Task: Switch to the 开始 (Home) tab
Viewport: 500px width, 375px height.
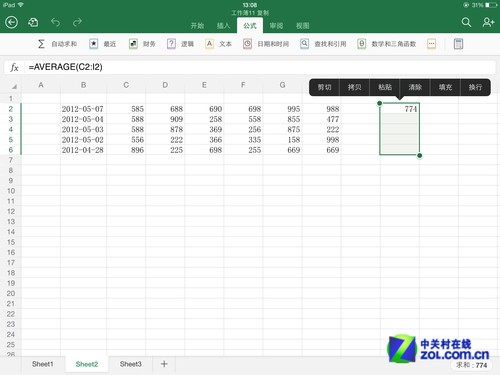Action: tap(197, 26)
